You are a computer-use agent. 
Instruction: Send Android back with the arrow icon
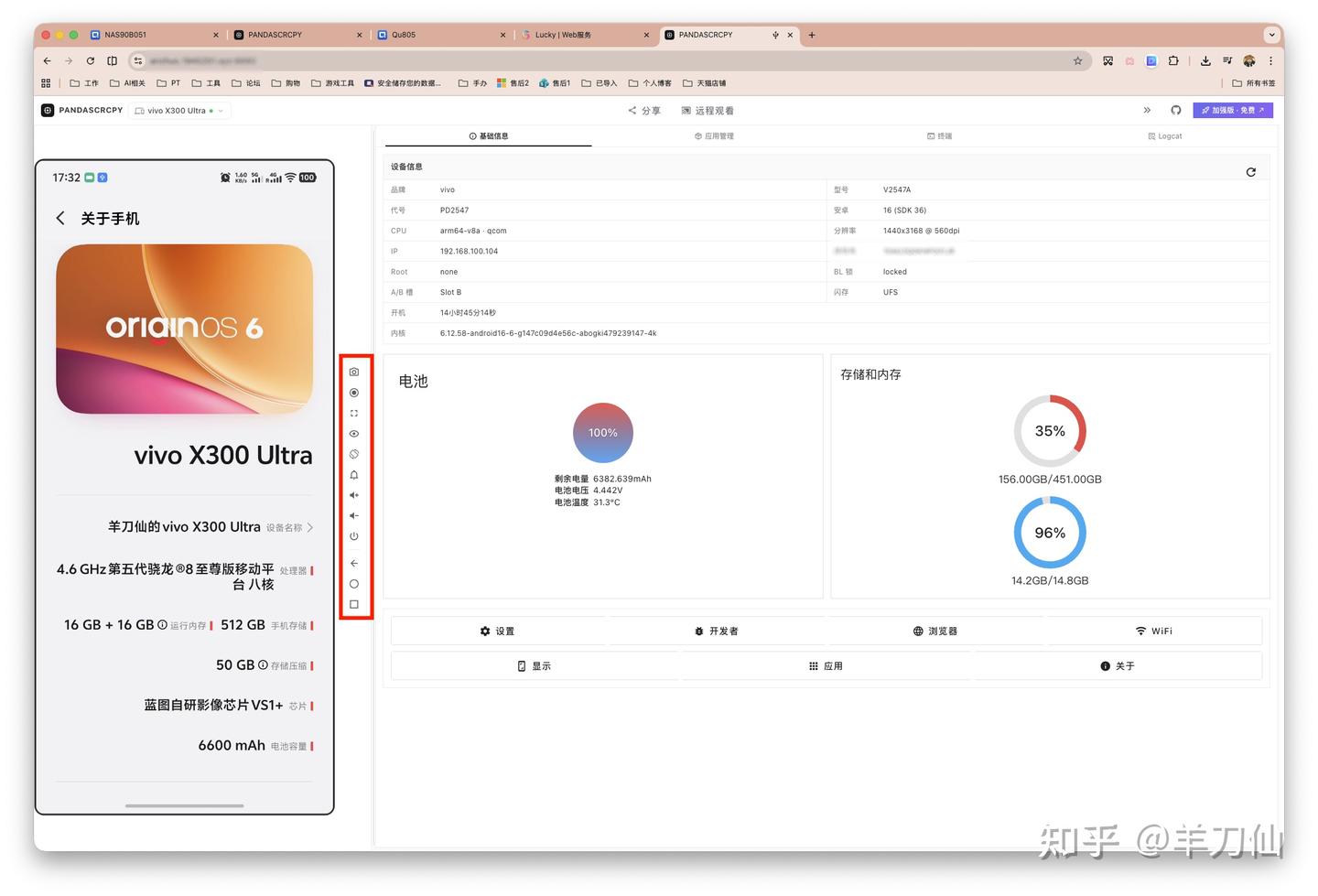pos(354,563)
